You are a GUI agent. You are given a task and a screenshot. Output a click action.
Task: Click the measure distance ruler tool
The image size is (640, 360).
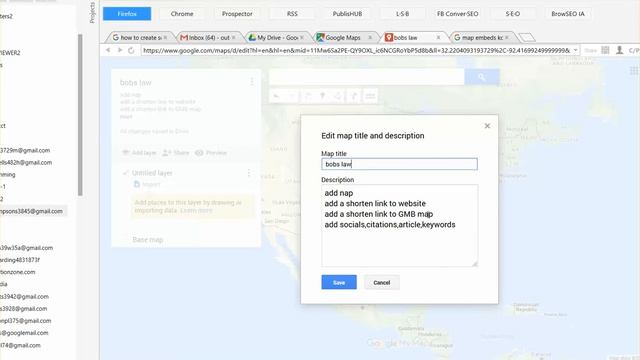(370, 96)
